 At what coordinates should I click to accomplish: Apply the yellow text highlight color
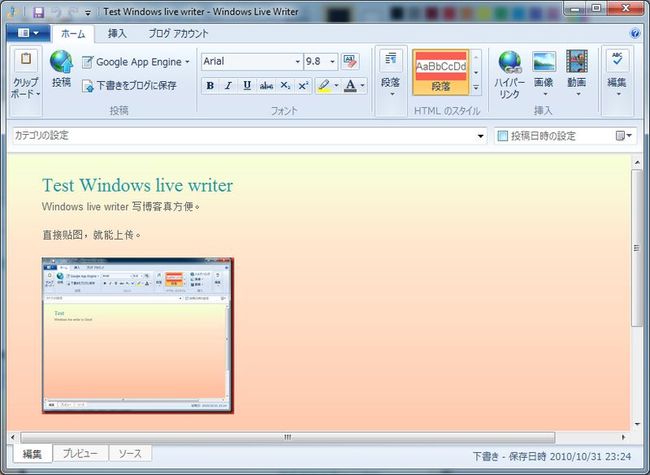[x=324, y=86]
